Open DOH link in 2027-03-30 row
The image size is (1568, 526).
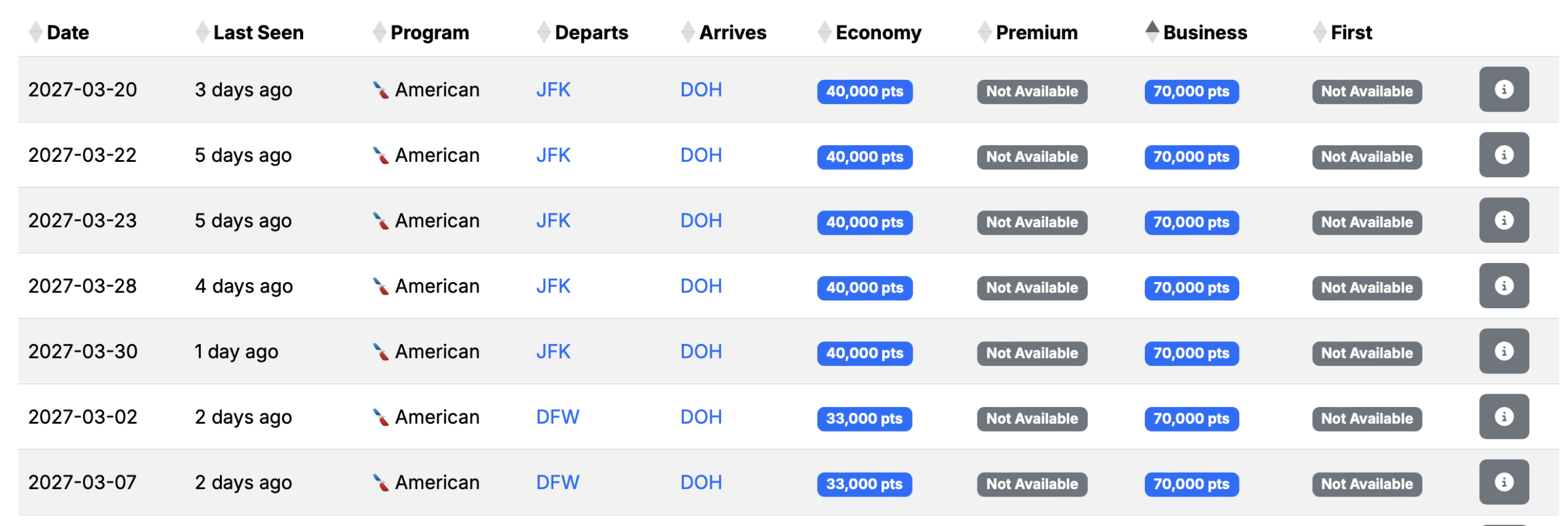[x=701, y=352]
